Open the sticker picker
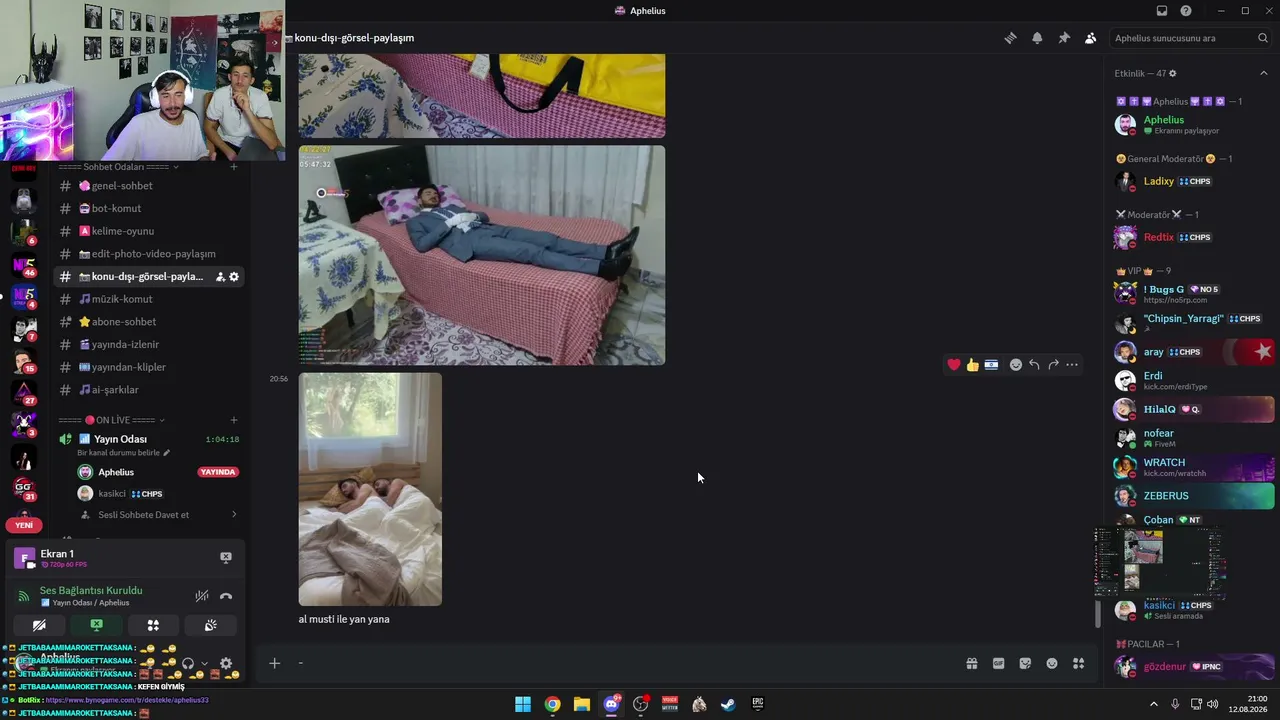Viewport: 1280px width, 720px height. click(1025, 663)
